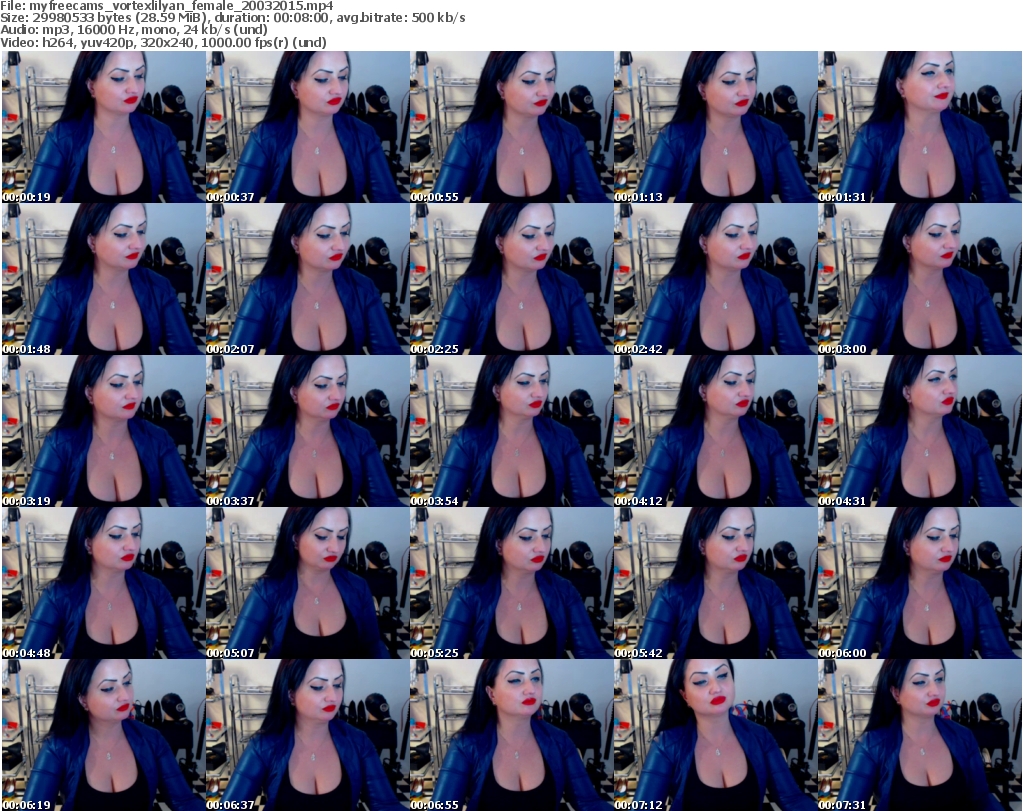Open the frame stamped 00:02:25
This screenshot has width=1024, height=811.
point(511,279)
